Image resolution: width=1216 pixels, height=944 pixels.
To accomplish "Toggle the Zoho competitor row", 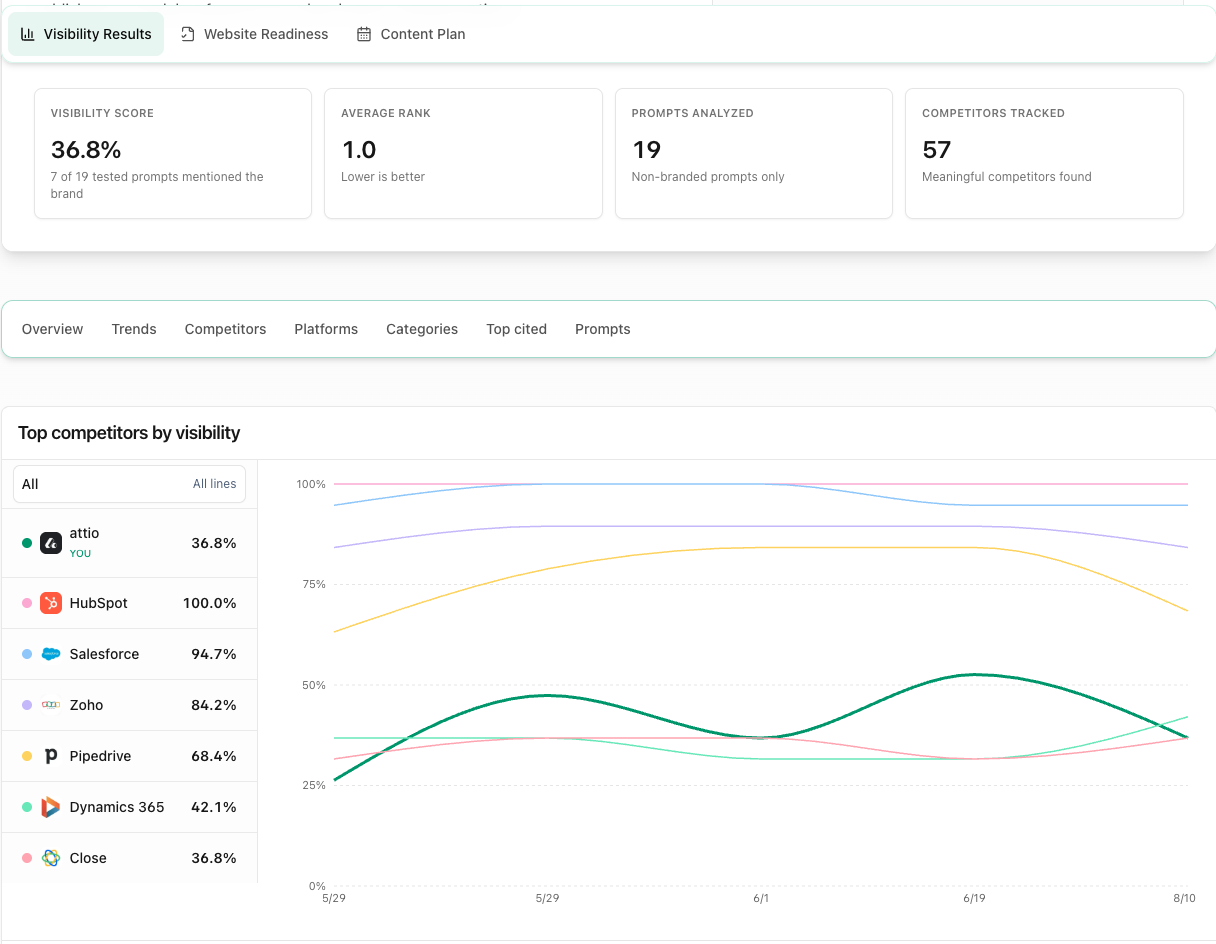I will (x=129, y=705).
